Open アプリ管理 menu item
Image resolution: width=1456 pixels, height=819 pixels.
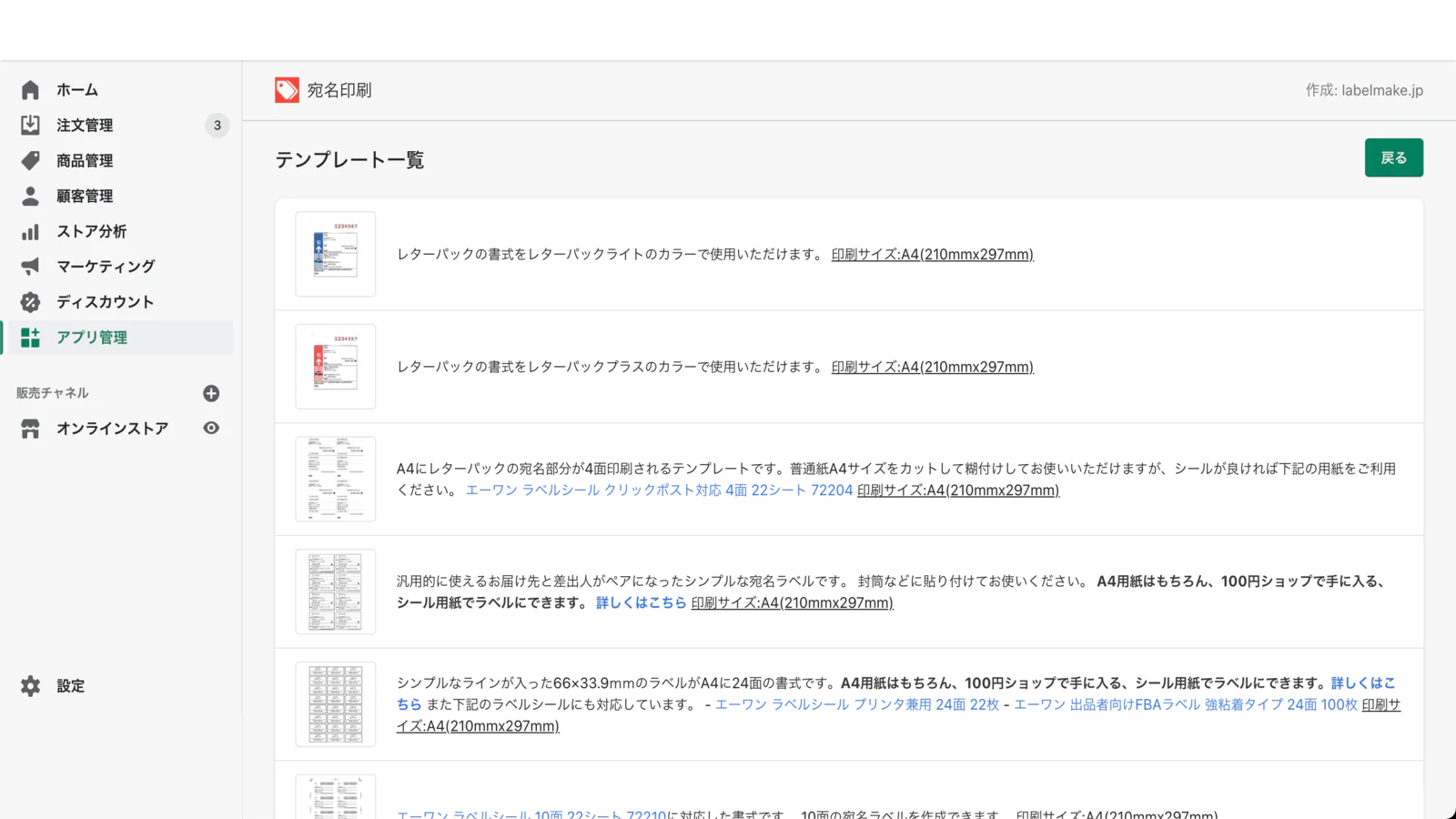(92, 338)
